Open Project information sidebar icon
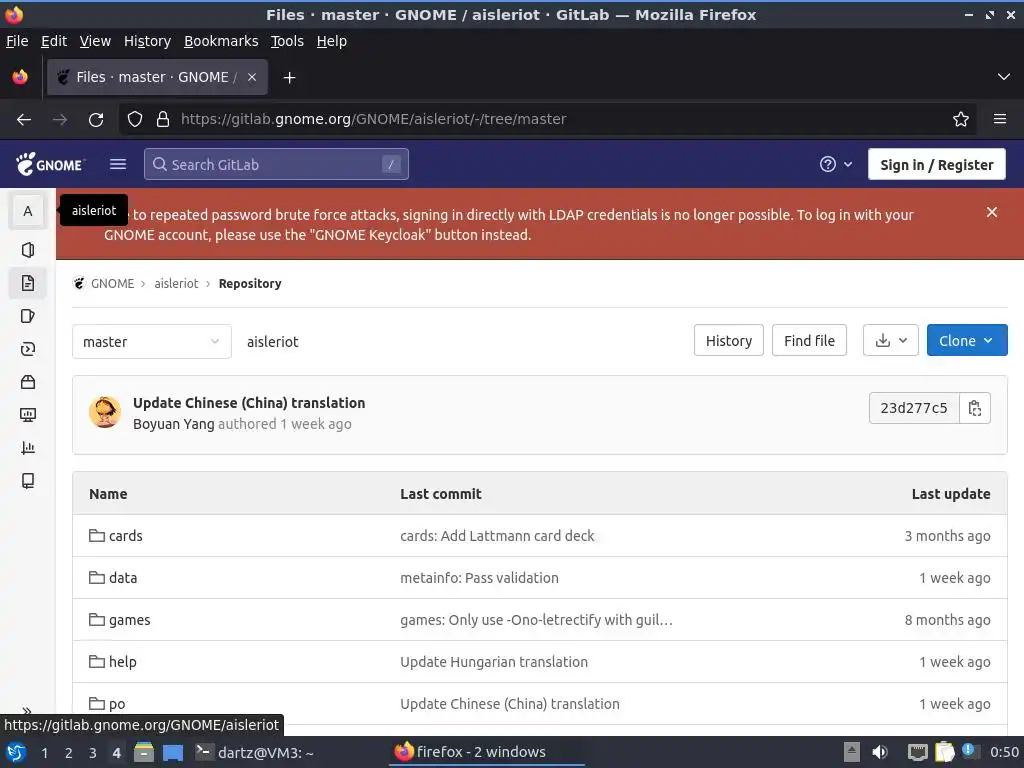 [x=27, y=250]
